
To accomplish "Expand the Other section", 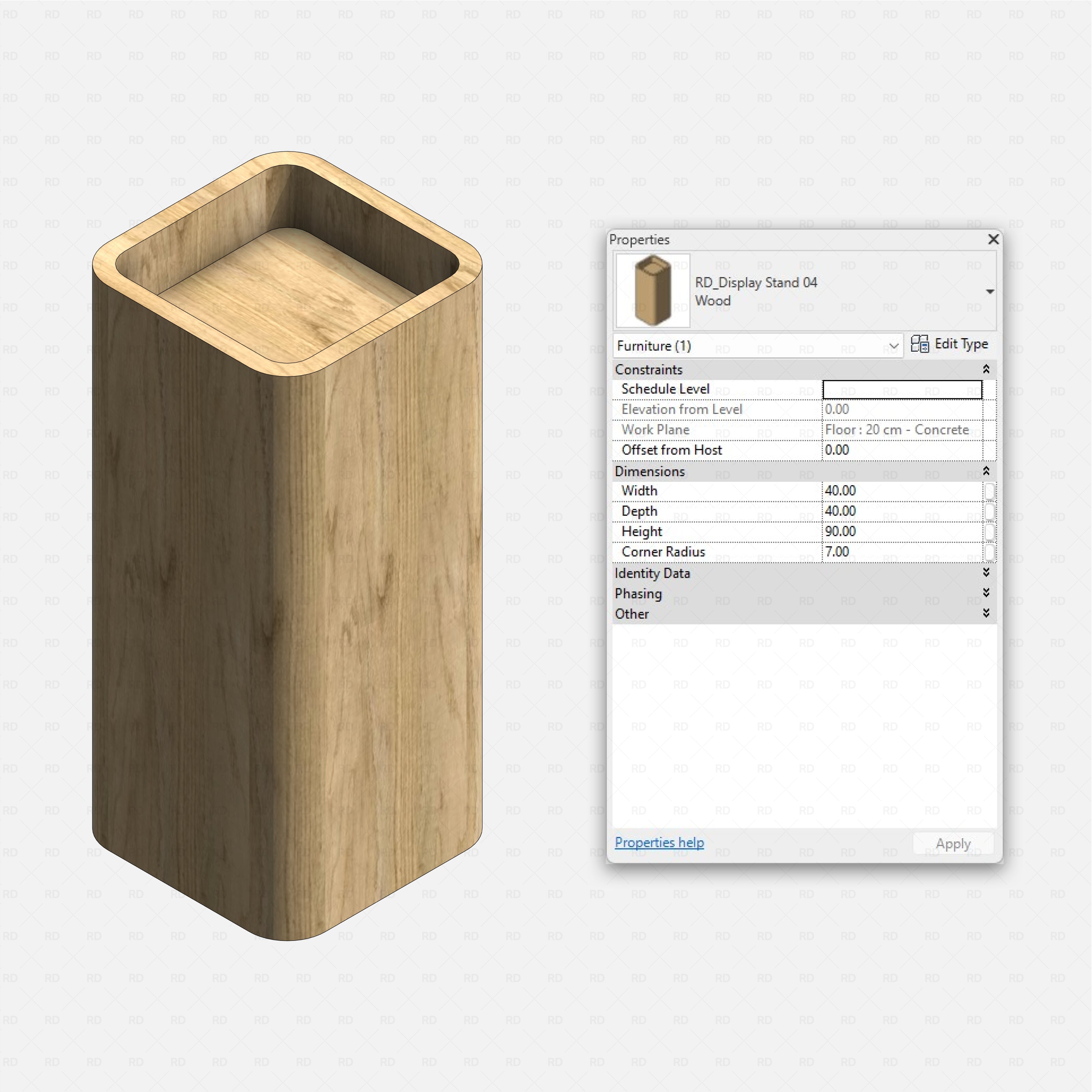I will [986, 613].
